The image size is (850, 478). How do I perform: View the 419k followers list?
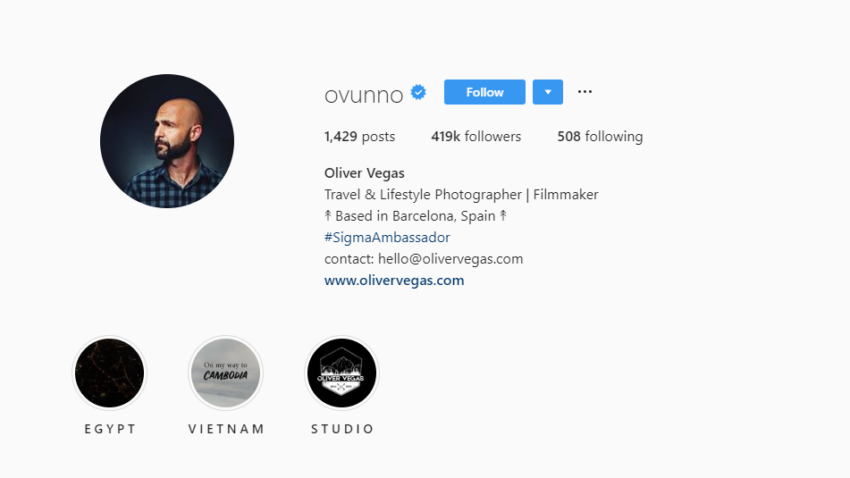click(x=476, y=136)
